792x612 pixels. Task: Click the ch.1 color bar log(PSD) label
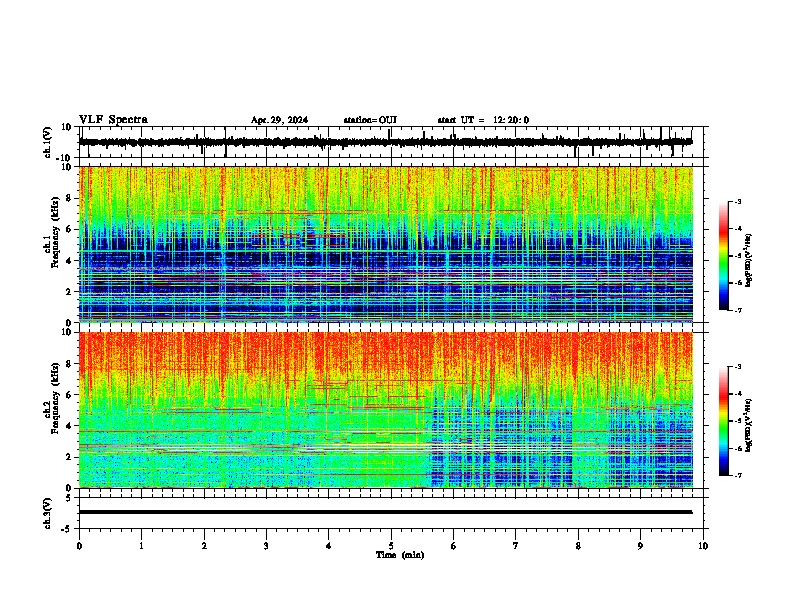coord(748,261)
